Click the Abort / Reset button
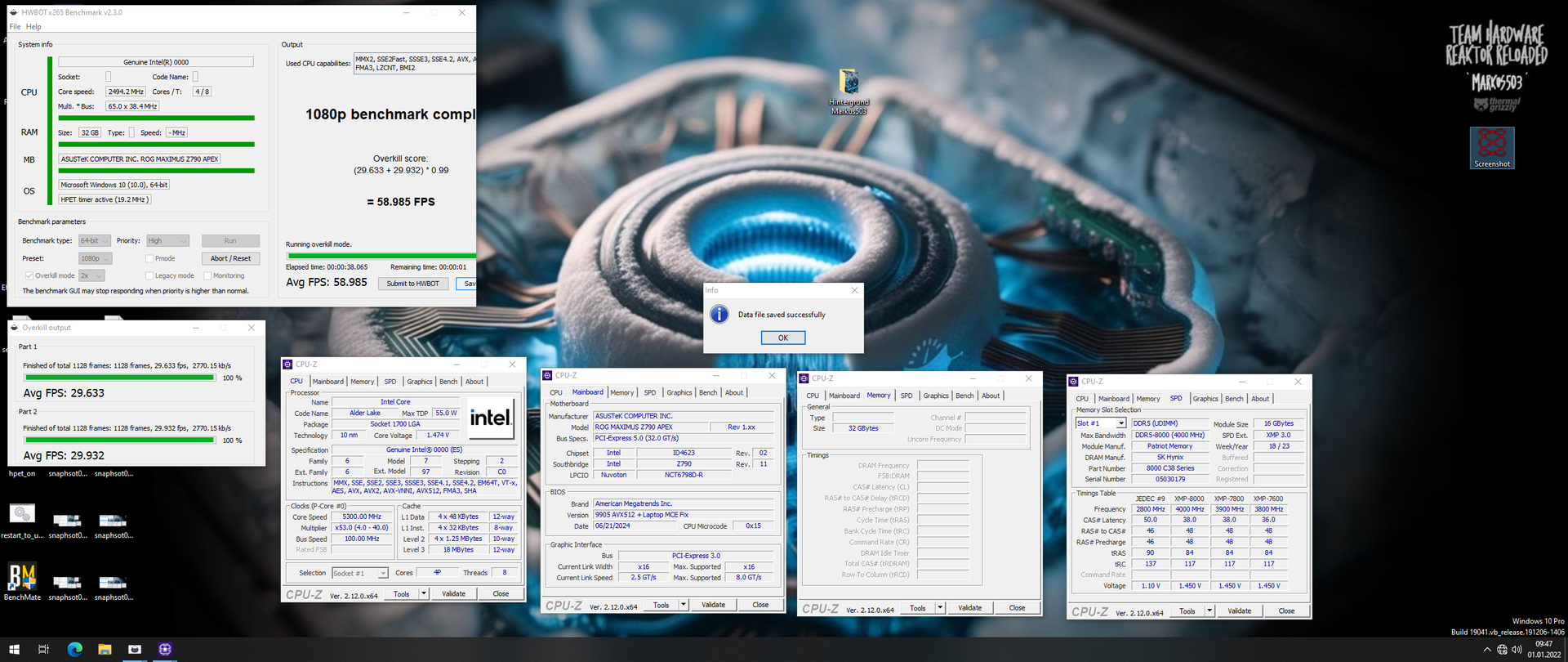This screenshot has height=662, width=1568. [x=230, y=259]
